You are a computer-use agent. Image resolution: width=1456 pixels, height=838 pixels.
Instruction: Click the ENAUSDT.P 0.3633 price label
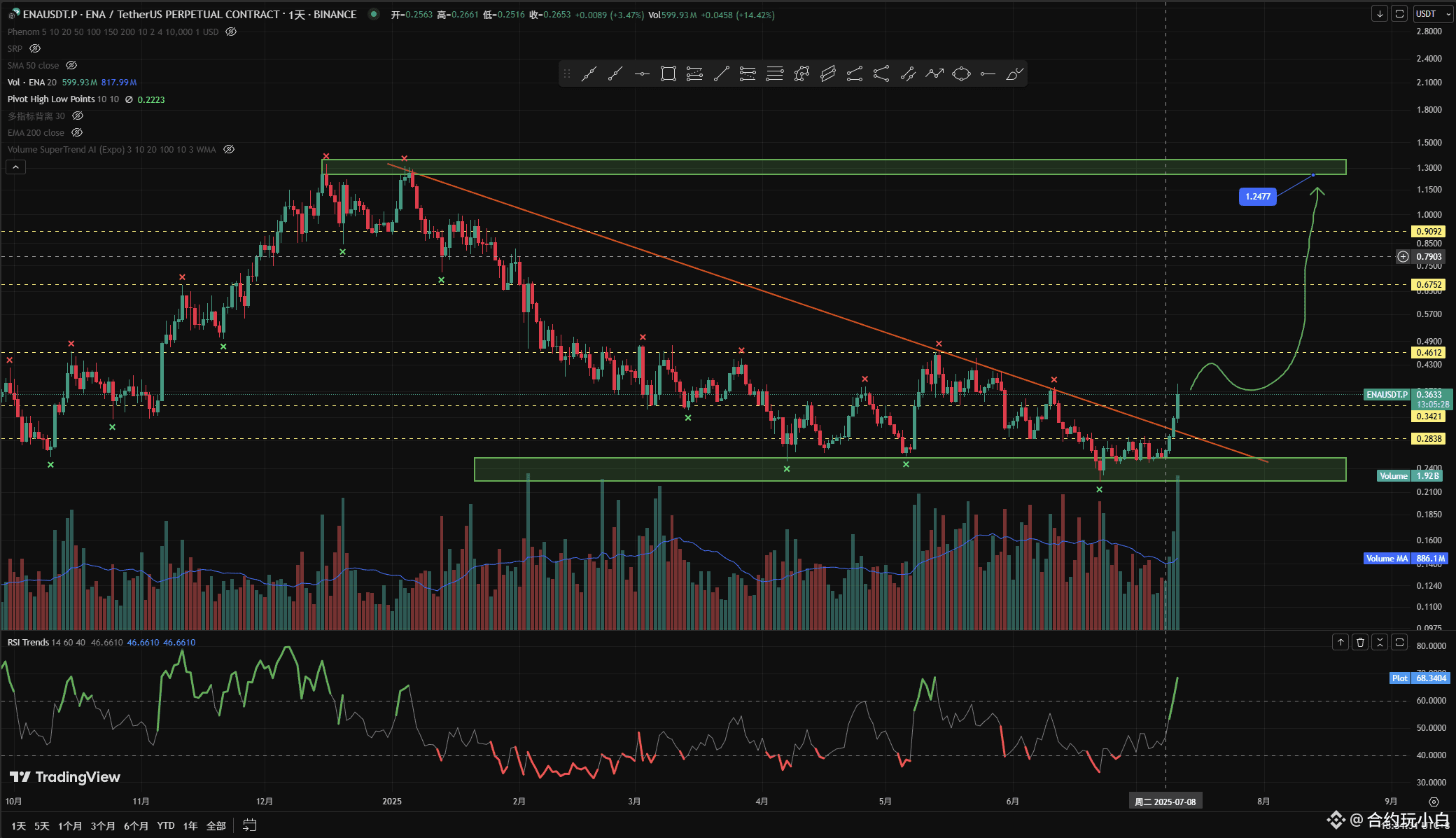click(x=1408, y=395)
